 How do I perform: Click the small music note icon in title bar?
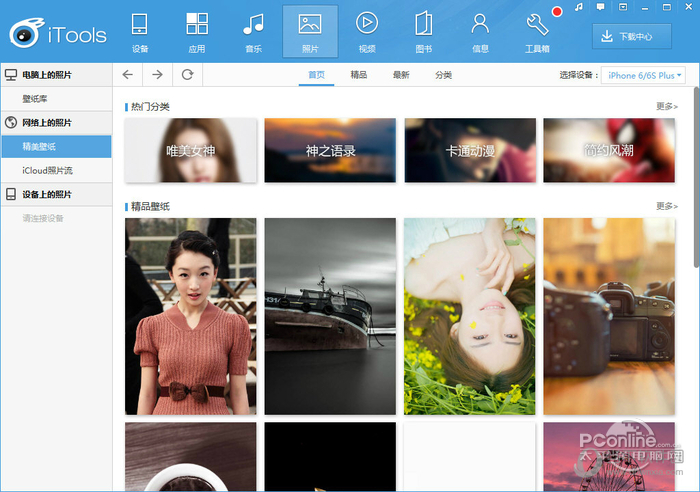tap(578, 8)
